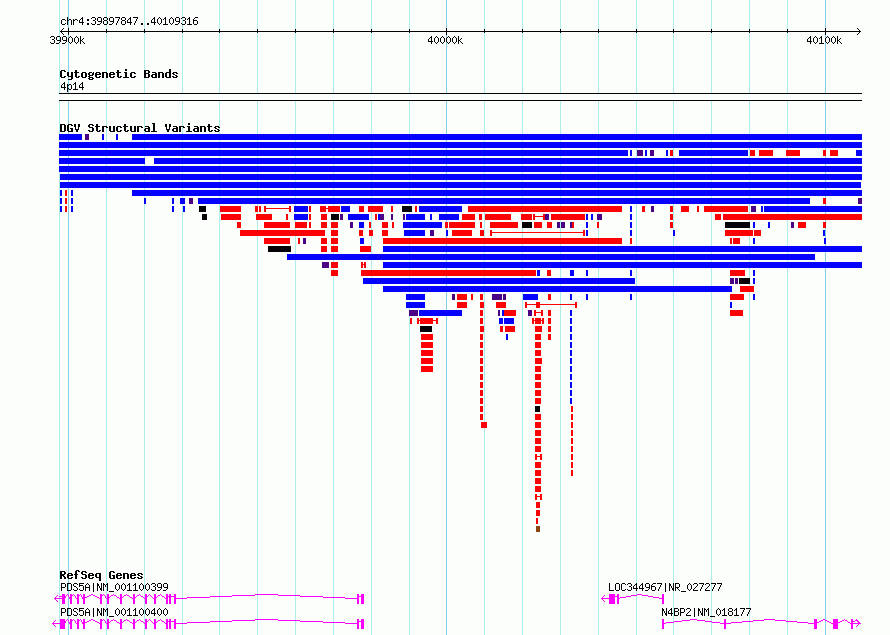Select the PDS5A NM_001100400 gene model glyph

209,624
